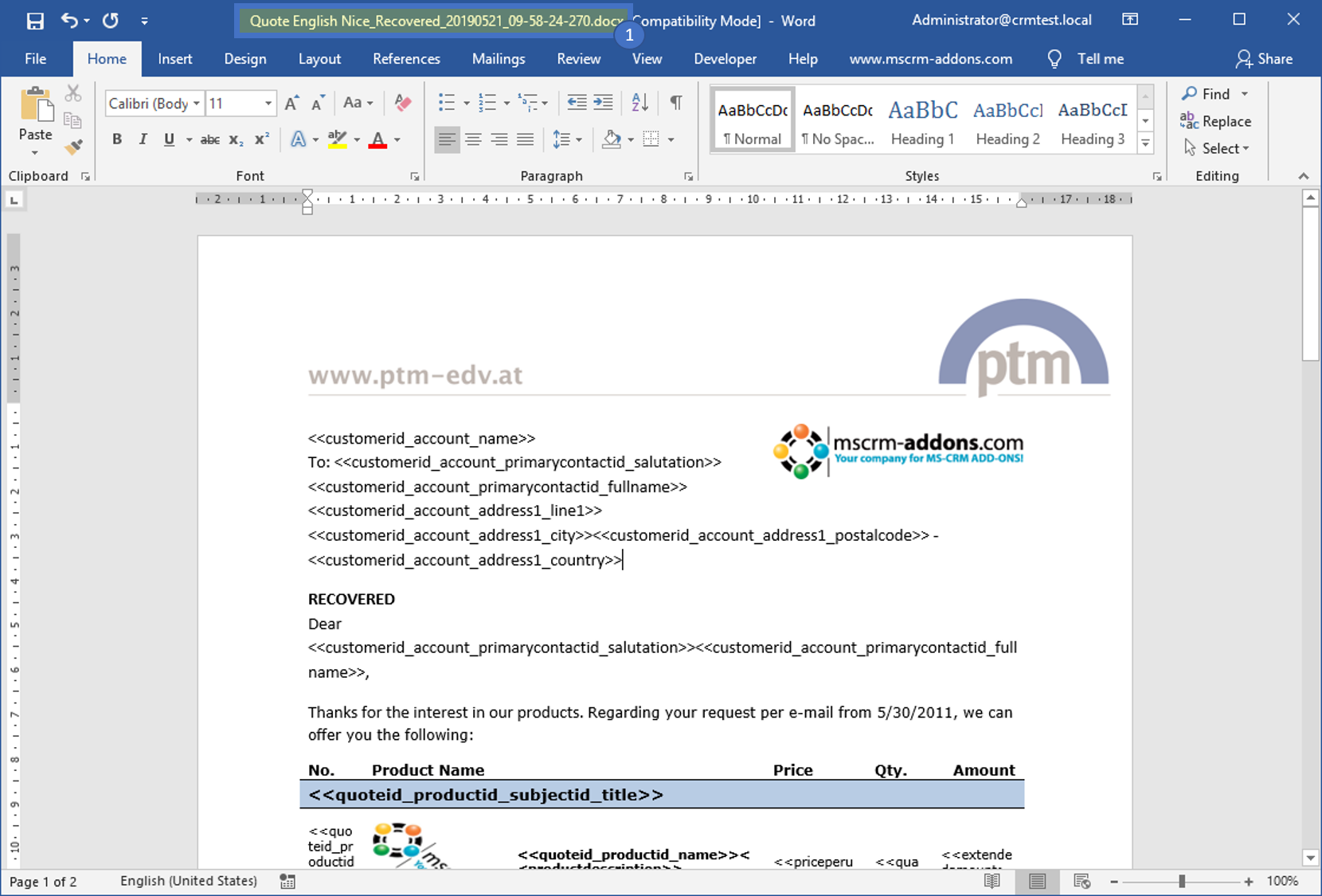Click the Tell me lightbulb icon
Image resolution: width=1322 pixels, height=896 pixels.
coord(1054,59)
